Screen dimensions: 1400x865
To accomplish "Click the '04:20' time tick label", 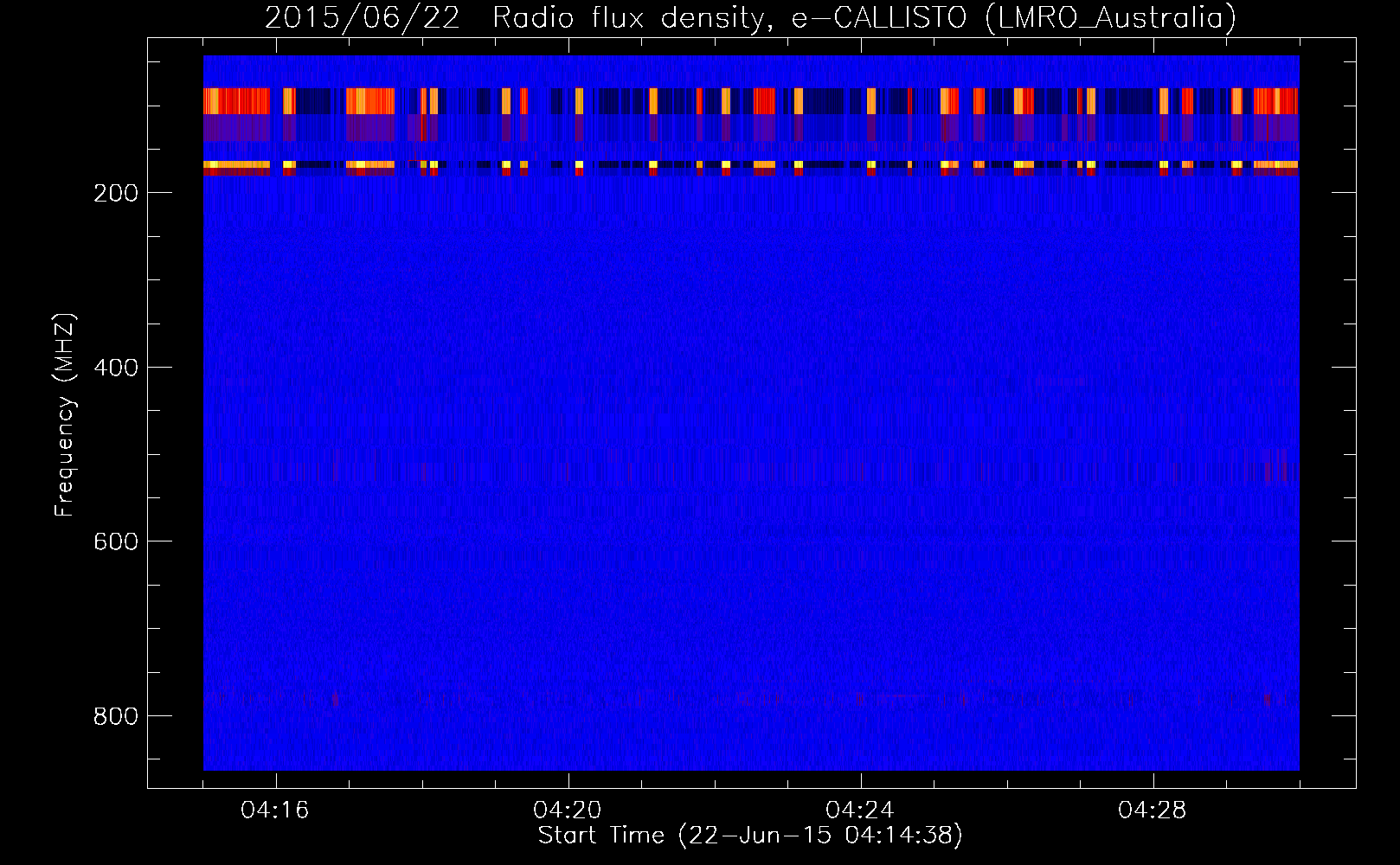I will pos(568,811).
